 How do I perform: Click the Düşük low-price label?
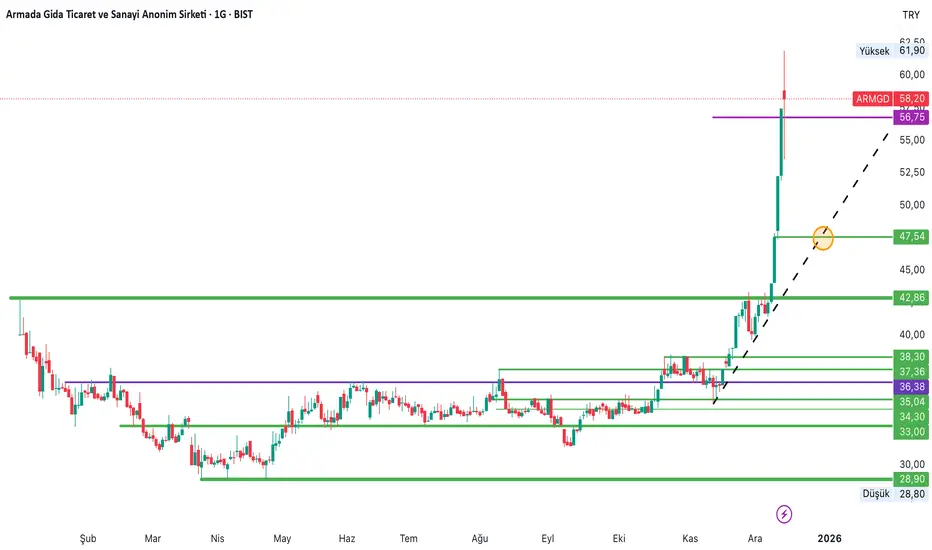coord(876,494)
